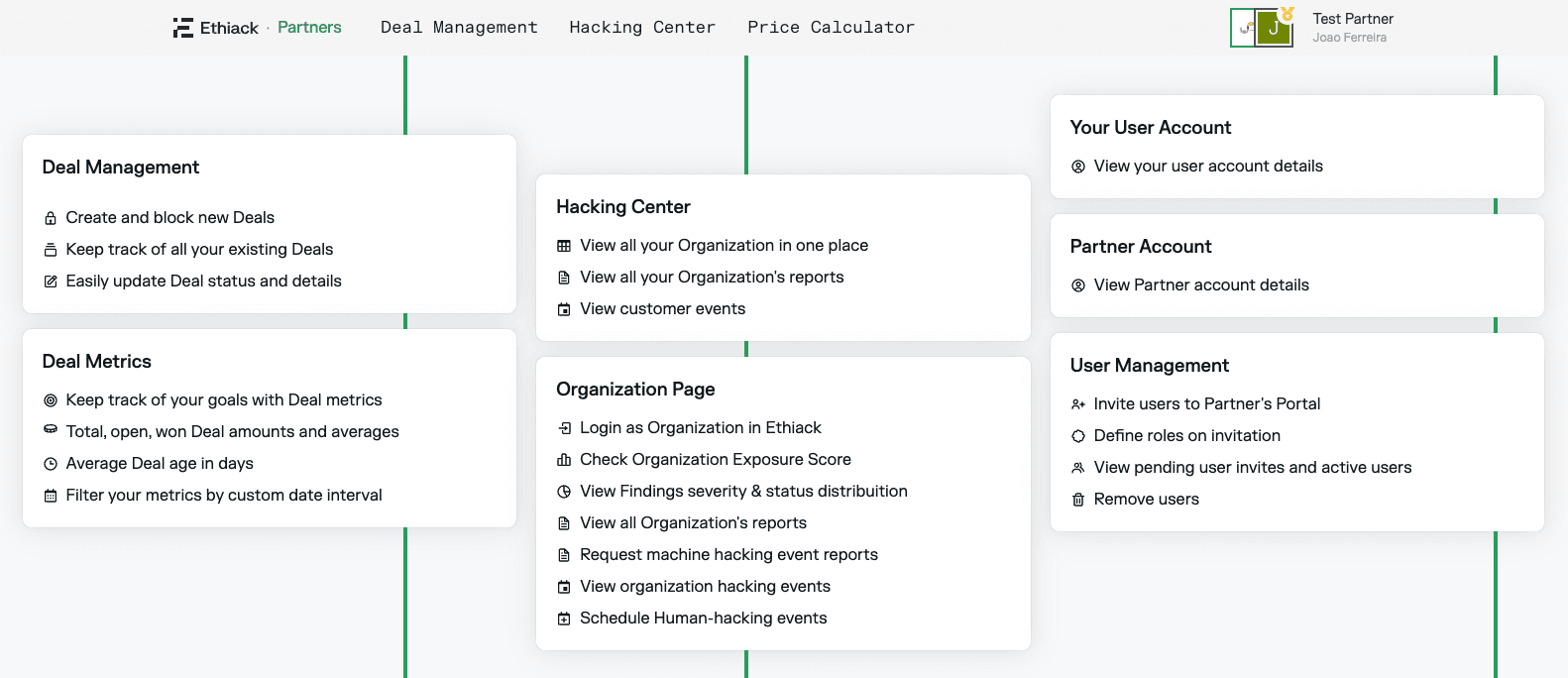Screen dimensions: 1568x678
Task: Click document icon beside View all Organization's reports
Action: [564, 523]
